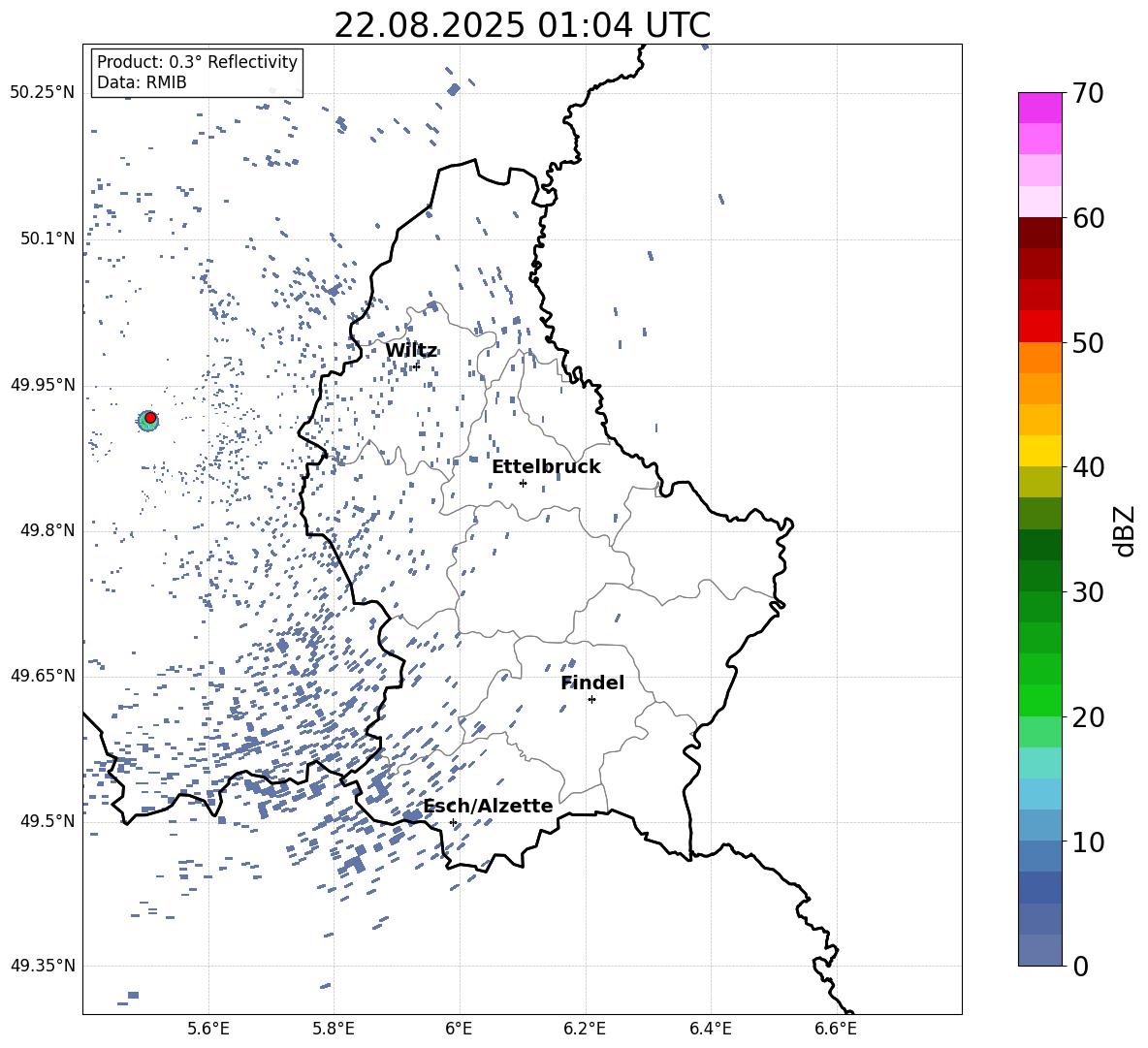Click the colorbar tick value 40

[1087, 467]
